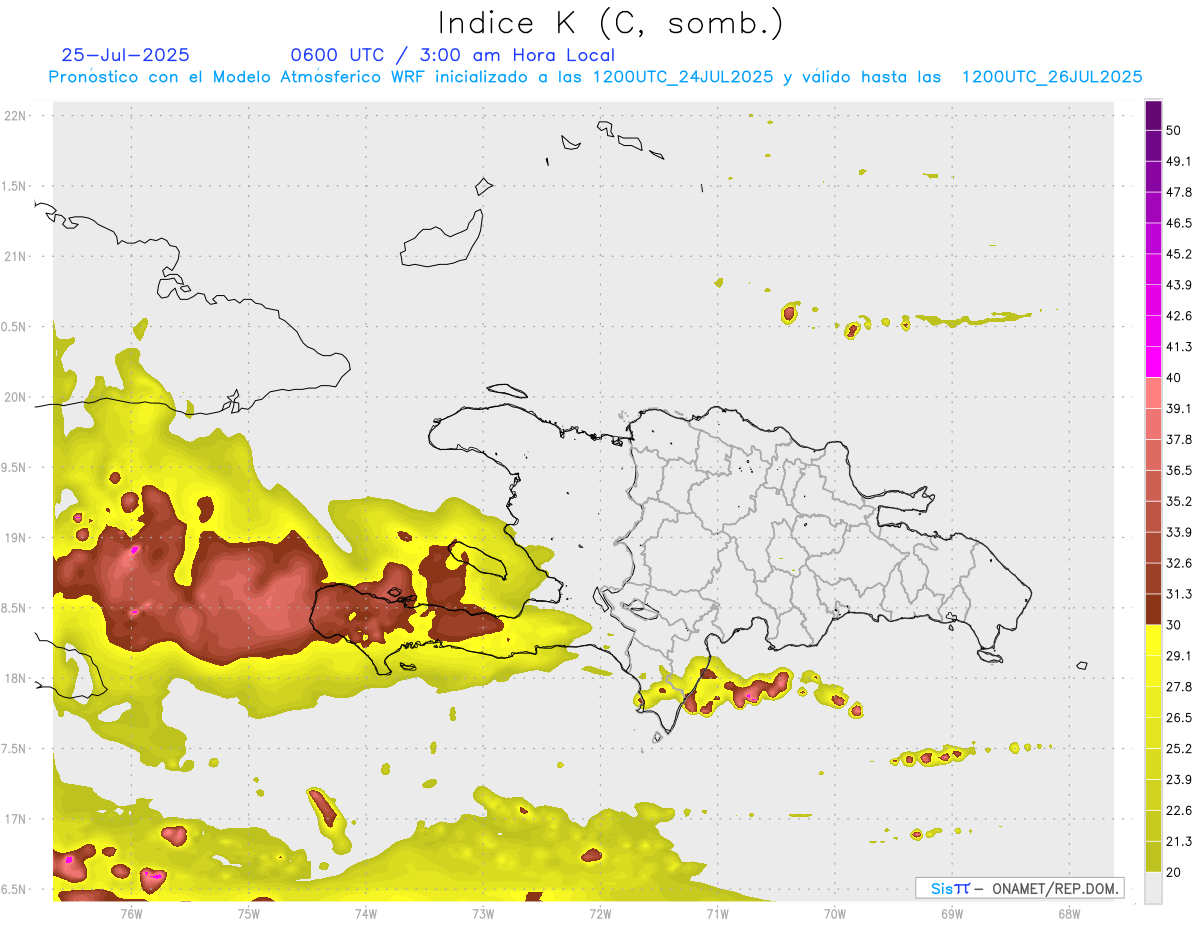
Task: Click the color bar value "31.3"
Action: tap(1179, 594)
